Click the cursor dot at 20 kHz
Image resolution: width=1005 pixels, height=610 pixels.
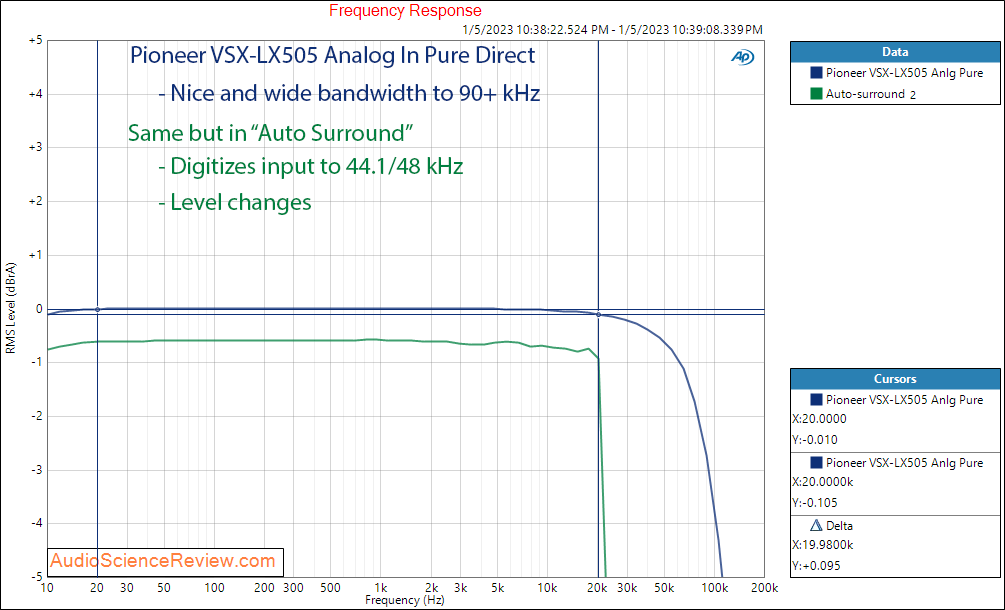[x=599, y=315]
